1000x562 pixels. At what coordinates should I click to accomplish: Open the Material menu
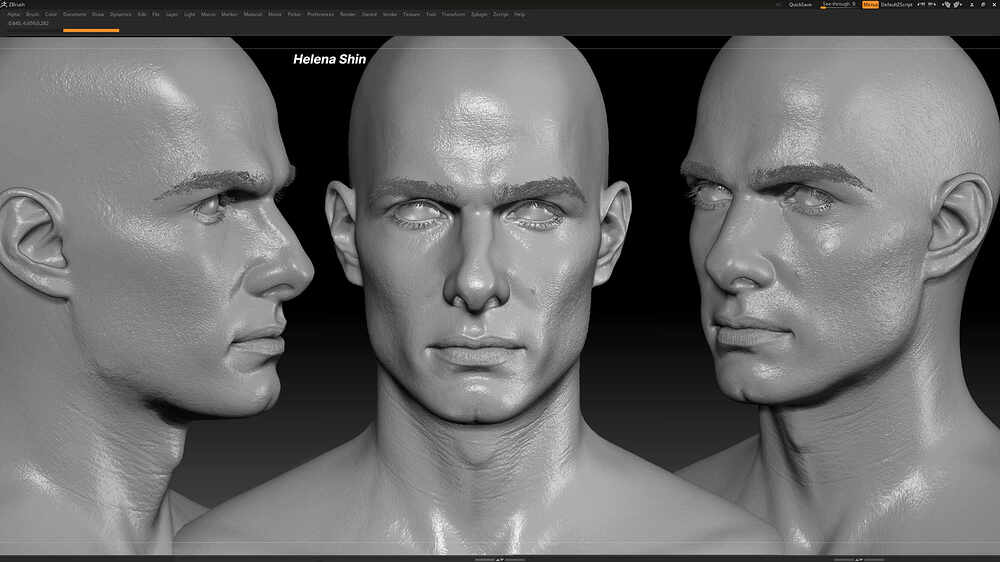coord(253,14)
